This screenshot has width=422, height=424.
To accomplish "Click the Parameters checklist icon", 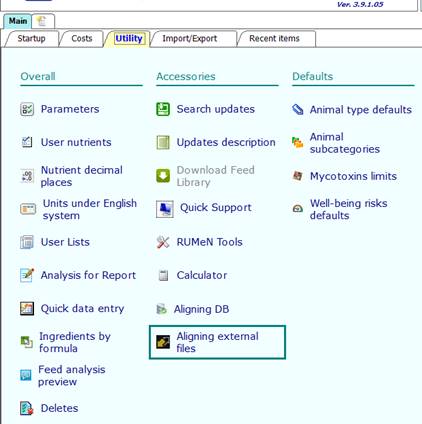I will coord(27,109).
